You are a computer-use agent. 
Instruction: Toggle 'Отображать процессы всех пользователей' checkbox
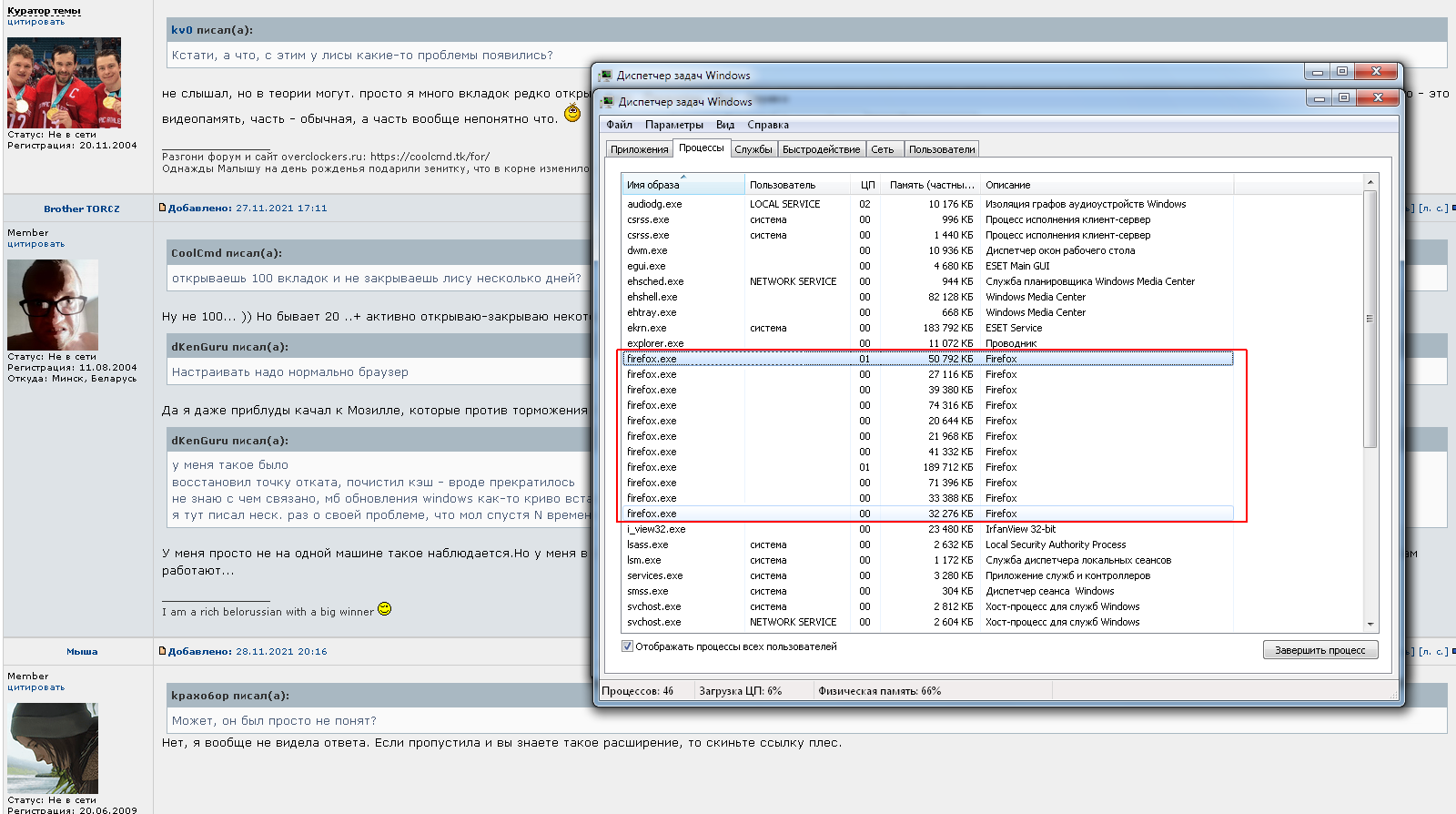[627, 646]
